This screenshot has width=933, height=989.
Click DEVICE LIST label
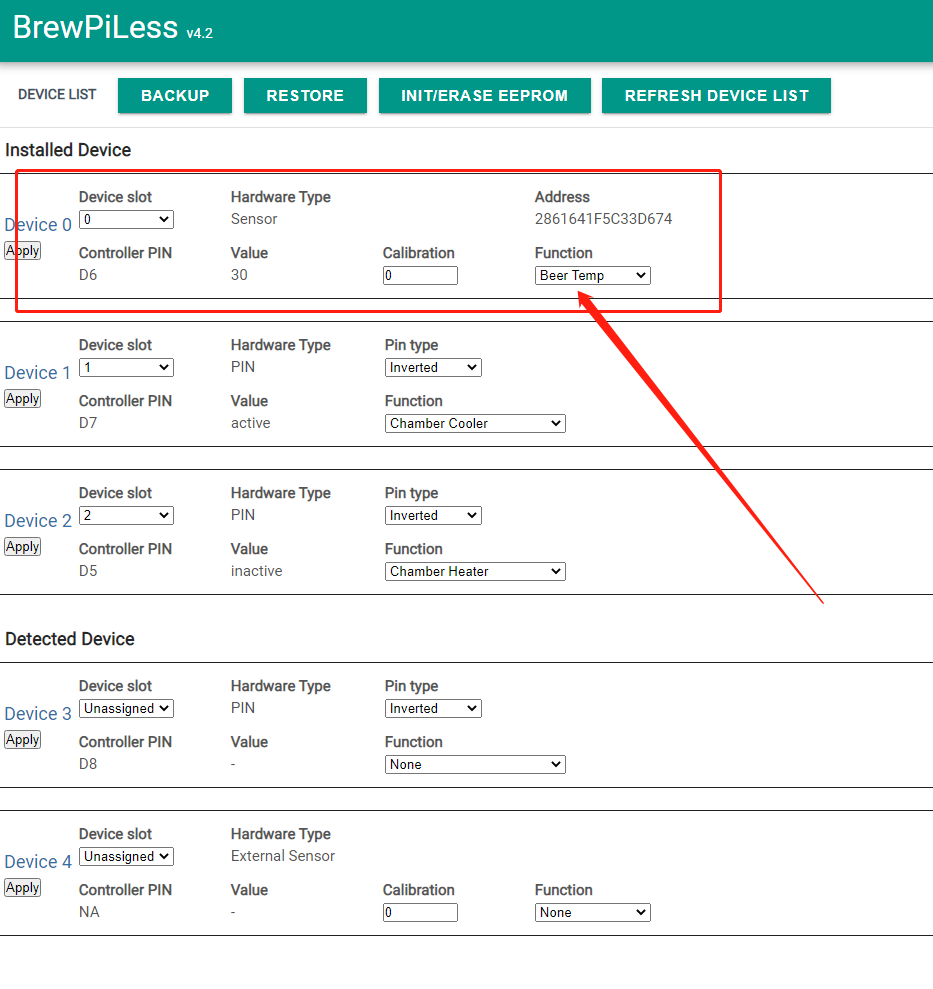pyautogui.click(x=57, y=95)
